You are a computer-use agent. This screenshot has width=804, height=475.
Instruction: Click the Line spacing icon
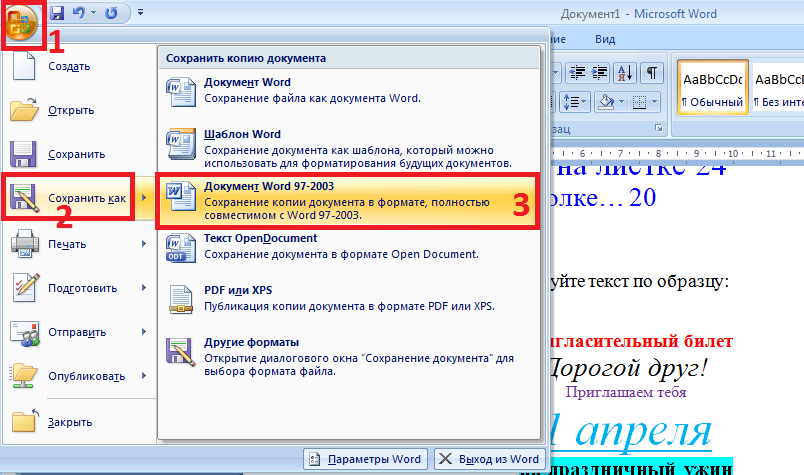[x=575, y=102]
